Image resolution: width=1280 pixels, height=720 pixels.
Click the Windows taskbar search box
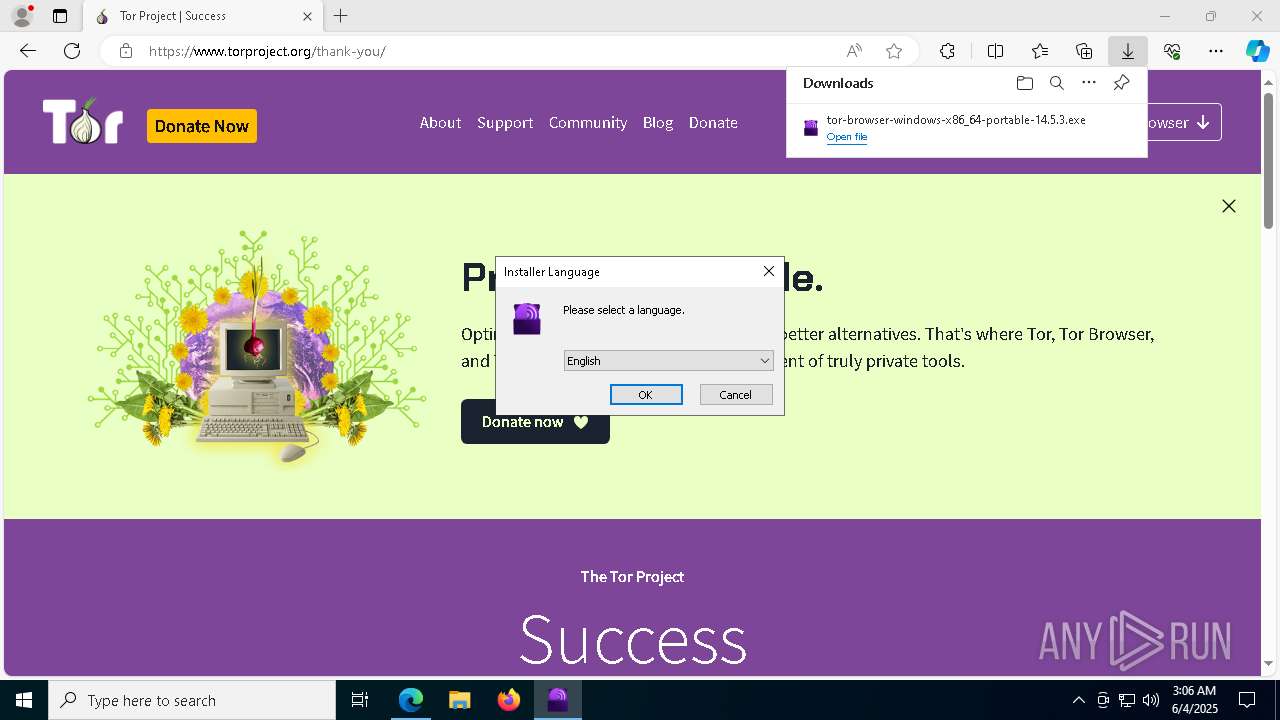[x=192, y=700]
